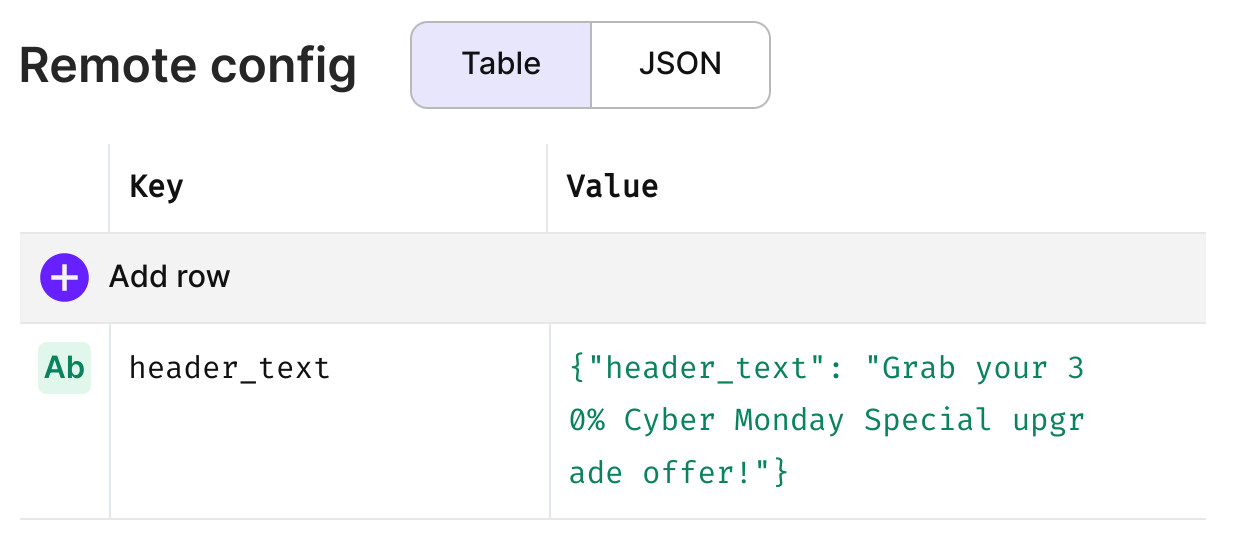Click the blank header cell above Ab icon
Screen dimensions: 1235x538
(64, 188)
